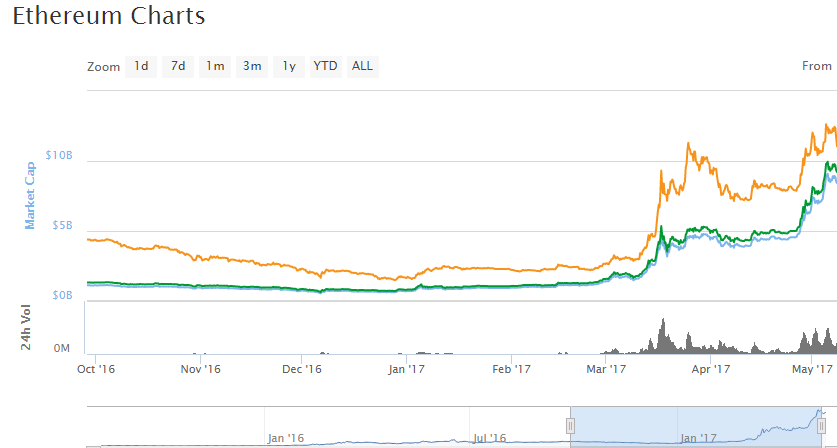Click the Nov '16 date label
The image size is (837, 448).
(x=200, y=369)
